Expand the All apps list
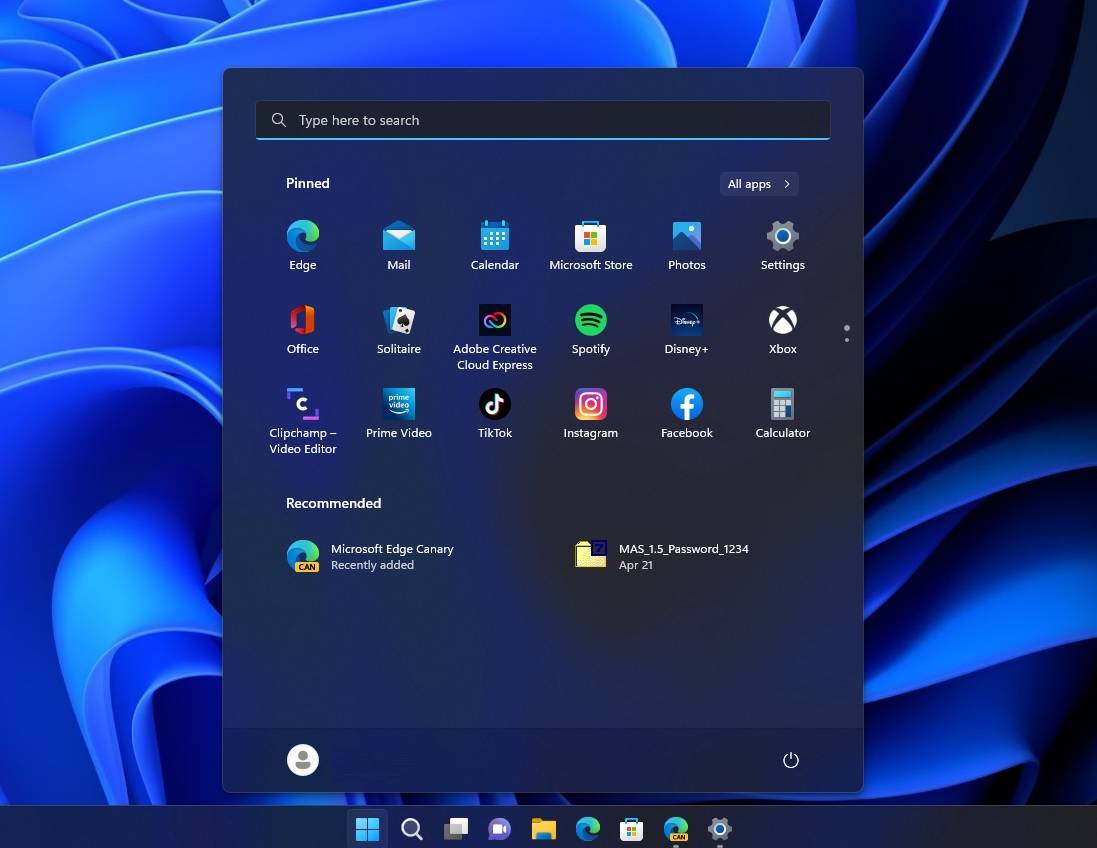The image size is (1097, 848). pos(758,183)
